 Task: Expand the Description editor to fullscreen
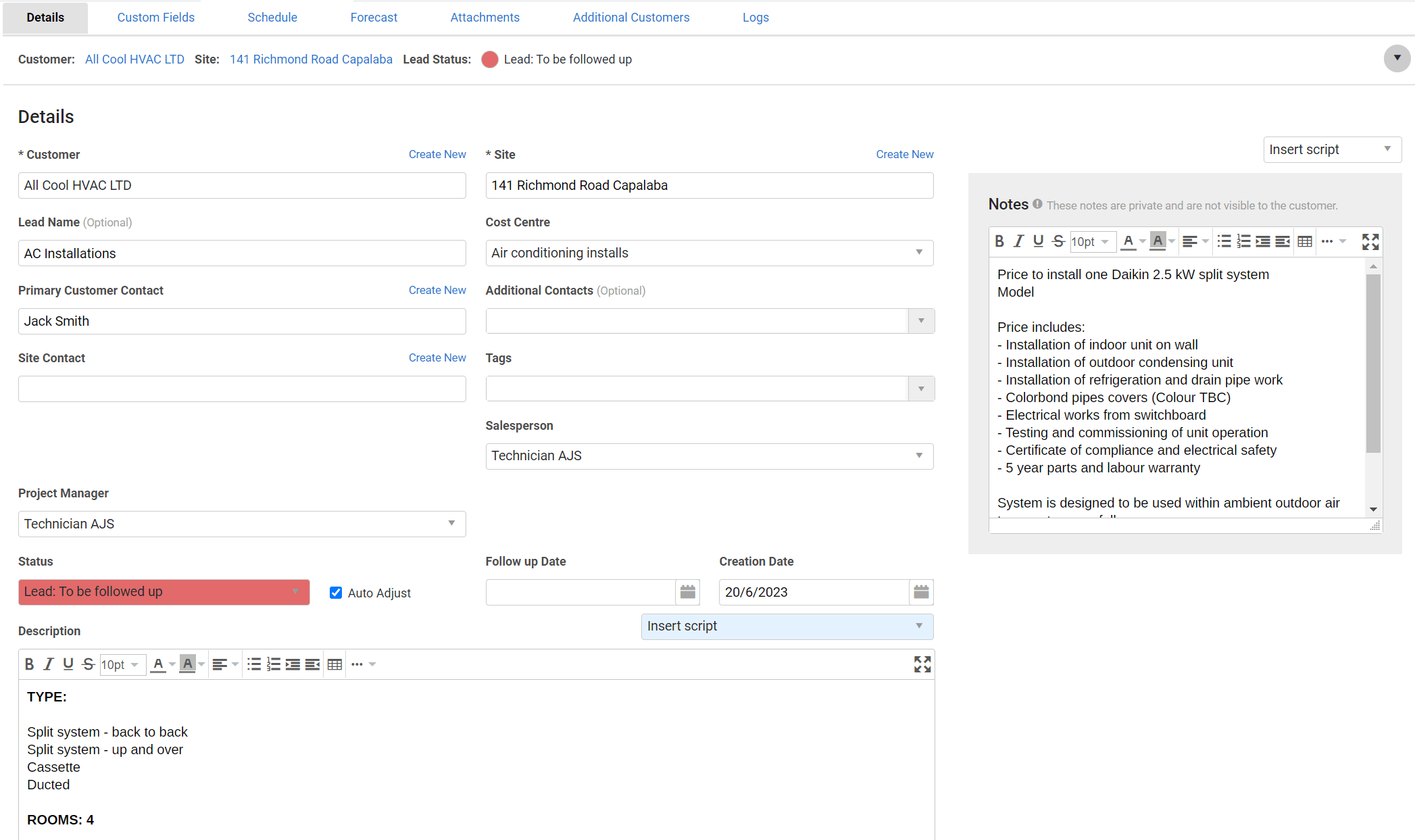(922, 664)
